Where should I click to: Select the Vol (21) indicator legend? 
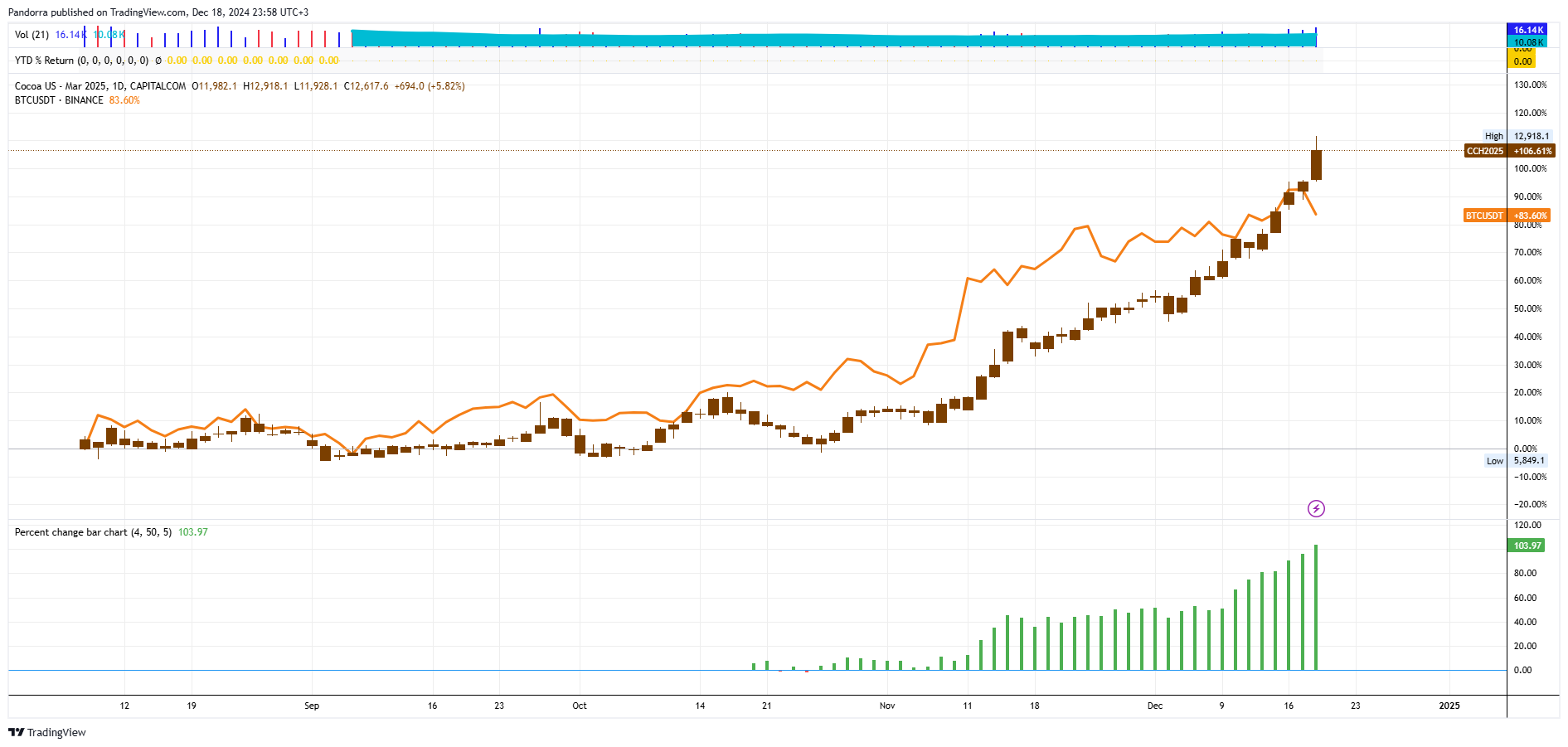(x=32, y=35)
